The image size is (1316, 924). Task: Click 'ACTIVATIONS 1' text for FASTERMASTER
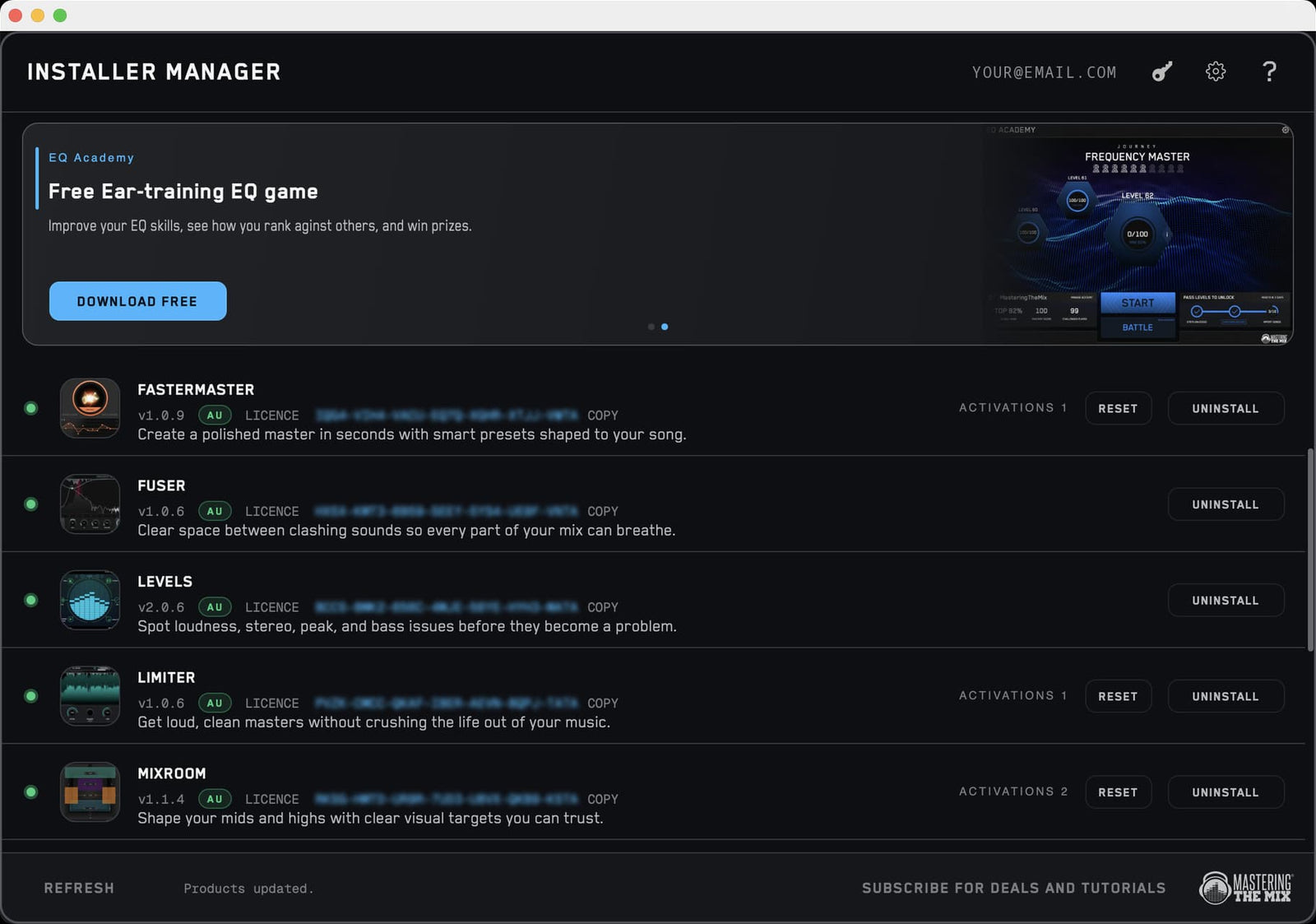[x=1013, y=407]
